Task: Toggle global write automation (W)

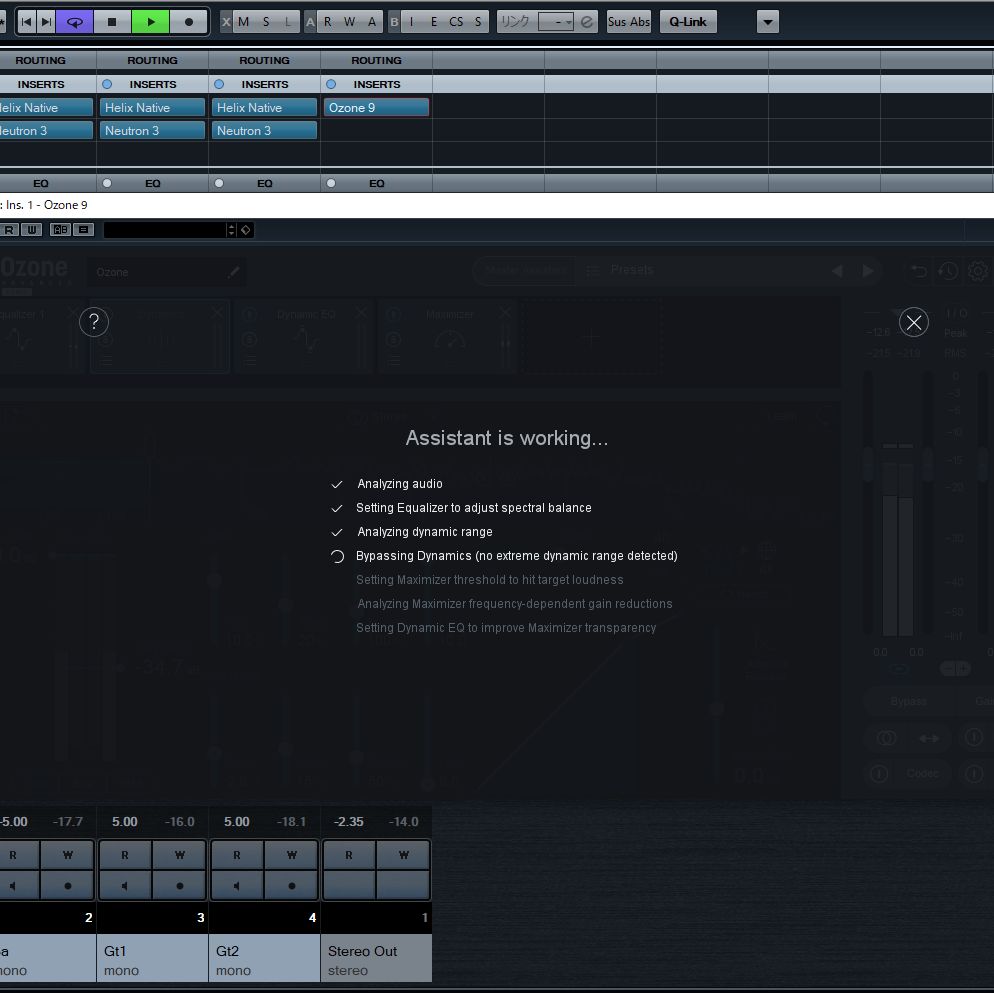Action: click(349, 22)
